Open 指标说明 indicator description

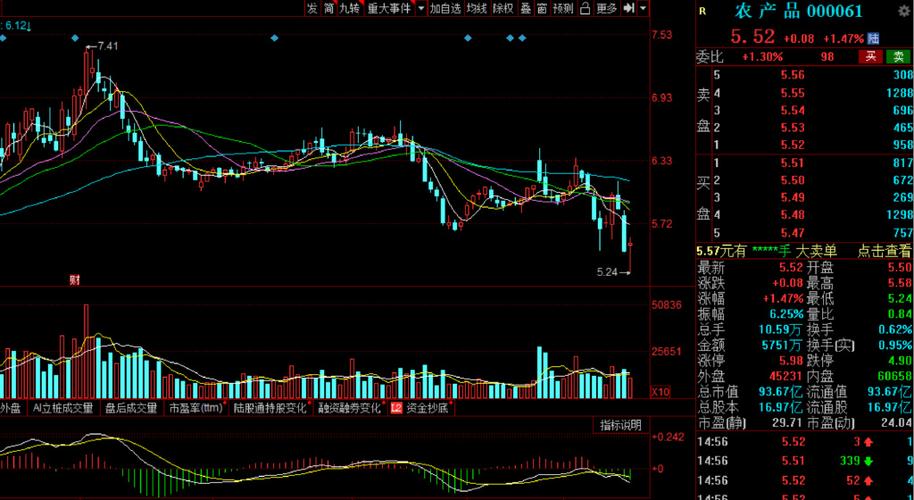[621, 425]
